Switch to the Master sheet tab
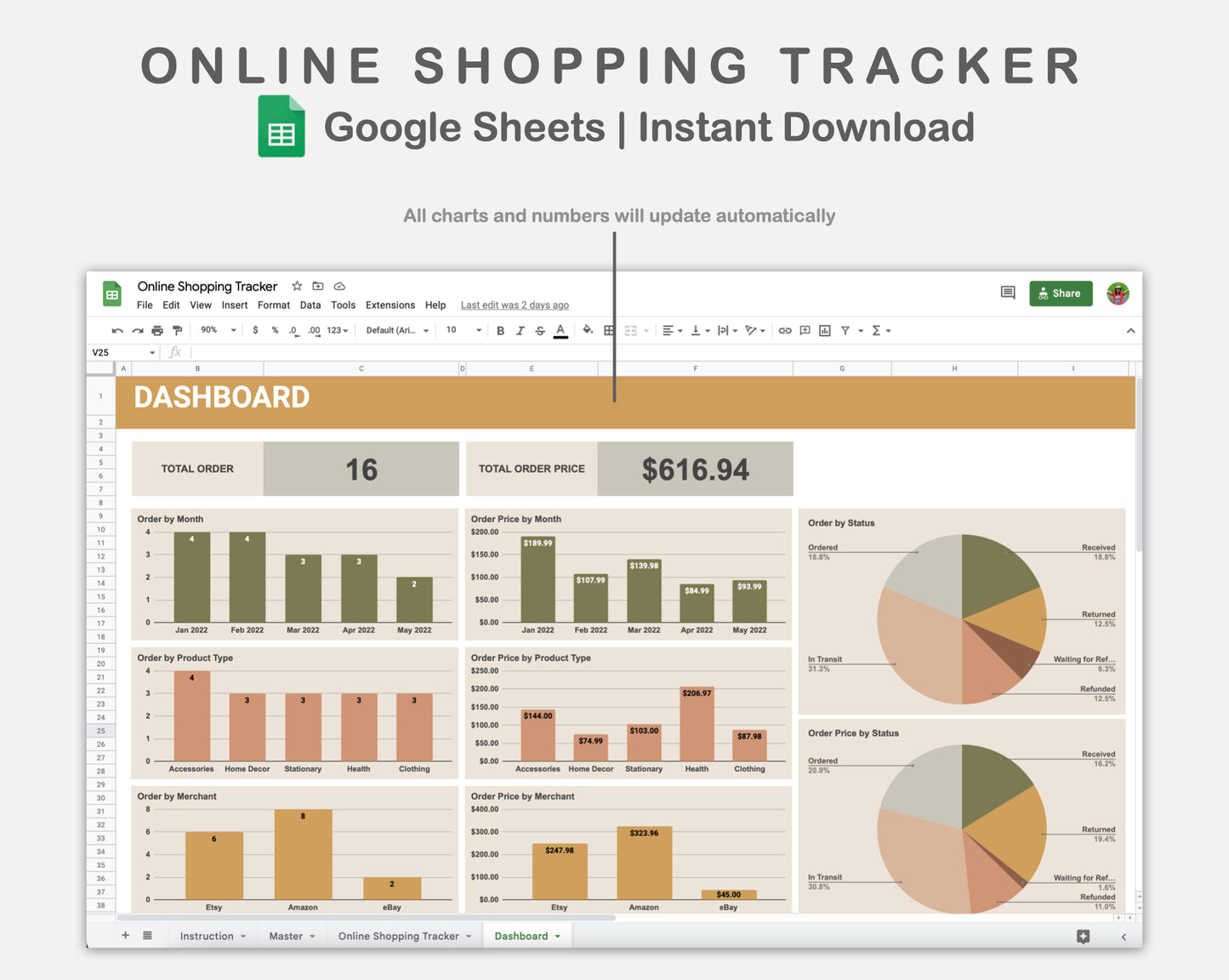This screenshot has height=980, width=1229. click(x=287, y=936)
